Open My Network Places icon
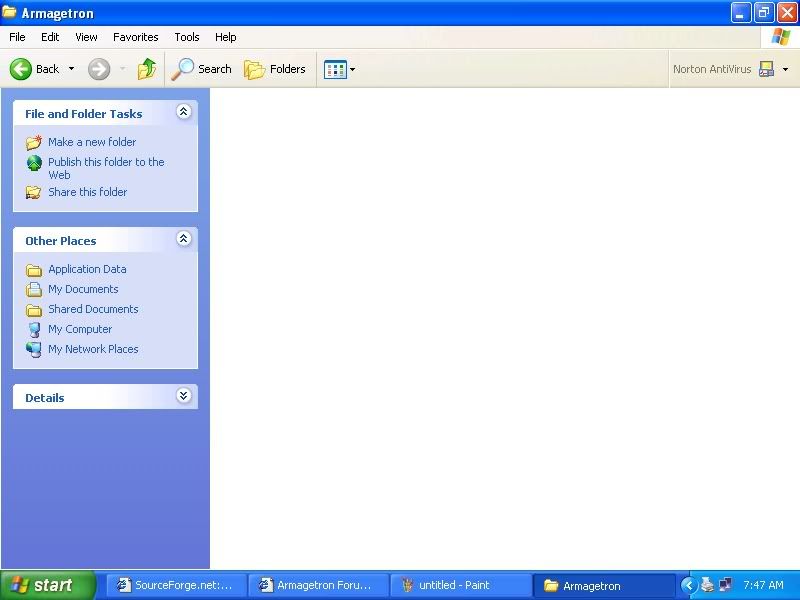The image size is (800, 600). click(x=34, y=349)
